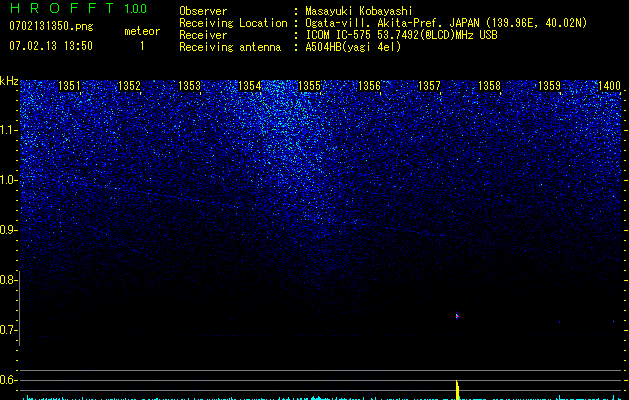Viewport: 629px width, 400px height.
Task: Select the 1351 time marker
Action: [x=69, y=86]
